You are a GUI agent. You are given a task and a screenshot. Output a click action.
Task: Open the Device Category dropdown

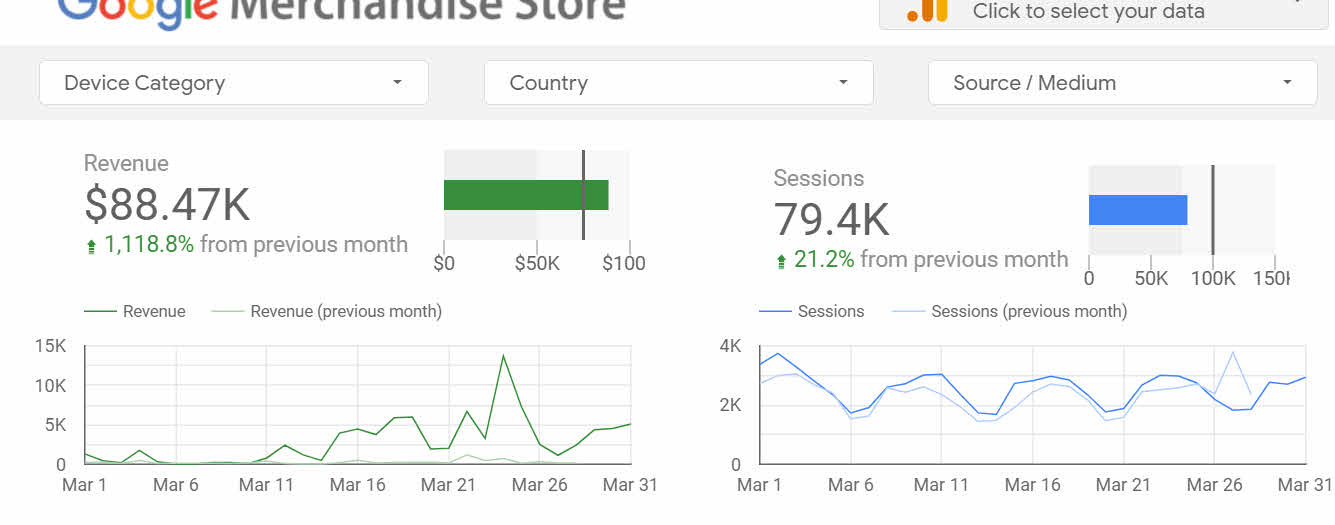pos(233,83)
